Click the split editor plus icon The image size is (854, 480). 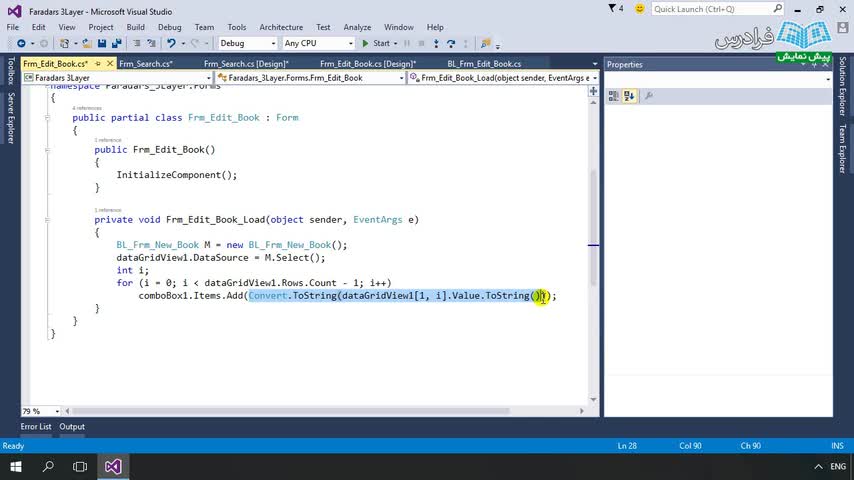(x=593, y=92)
